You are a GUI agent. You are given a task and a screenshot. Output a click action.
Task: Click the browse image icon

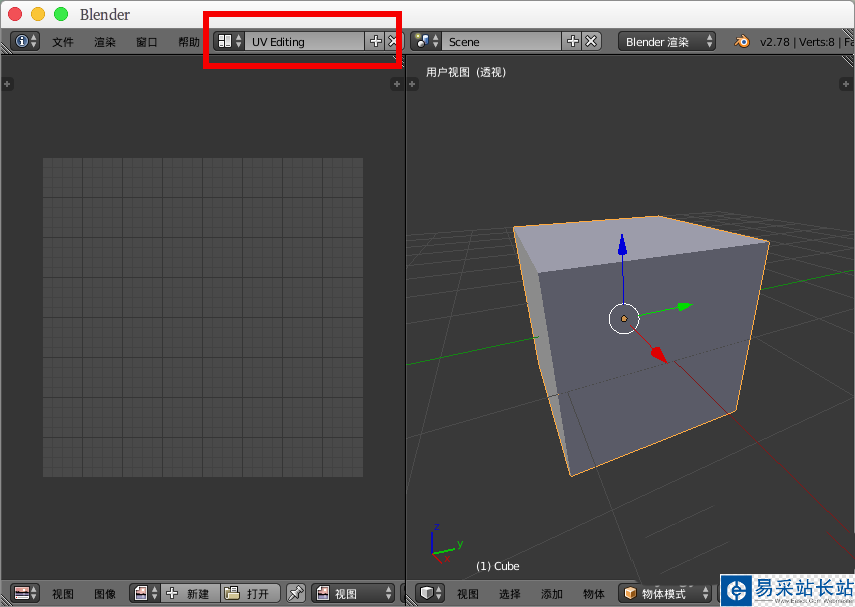[145, 593]
